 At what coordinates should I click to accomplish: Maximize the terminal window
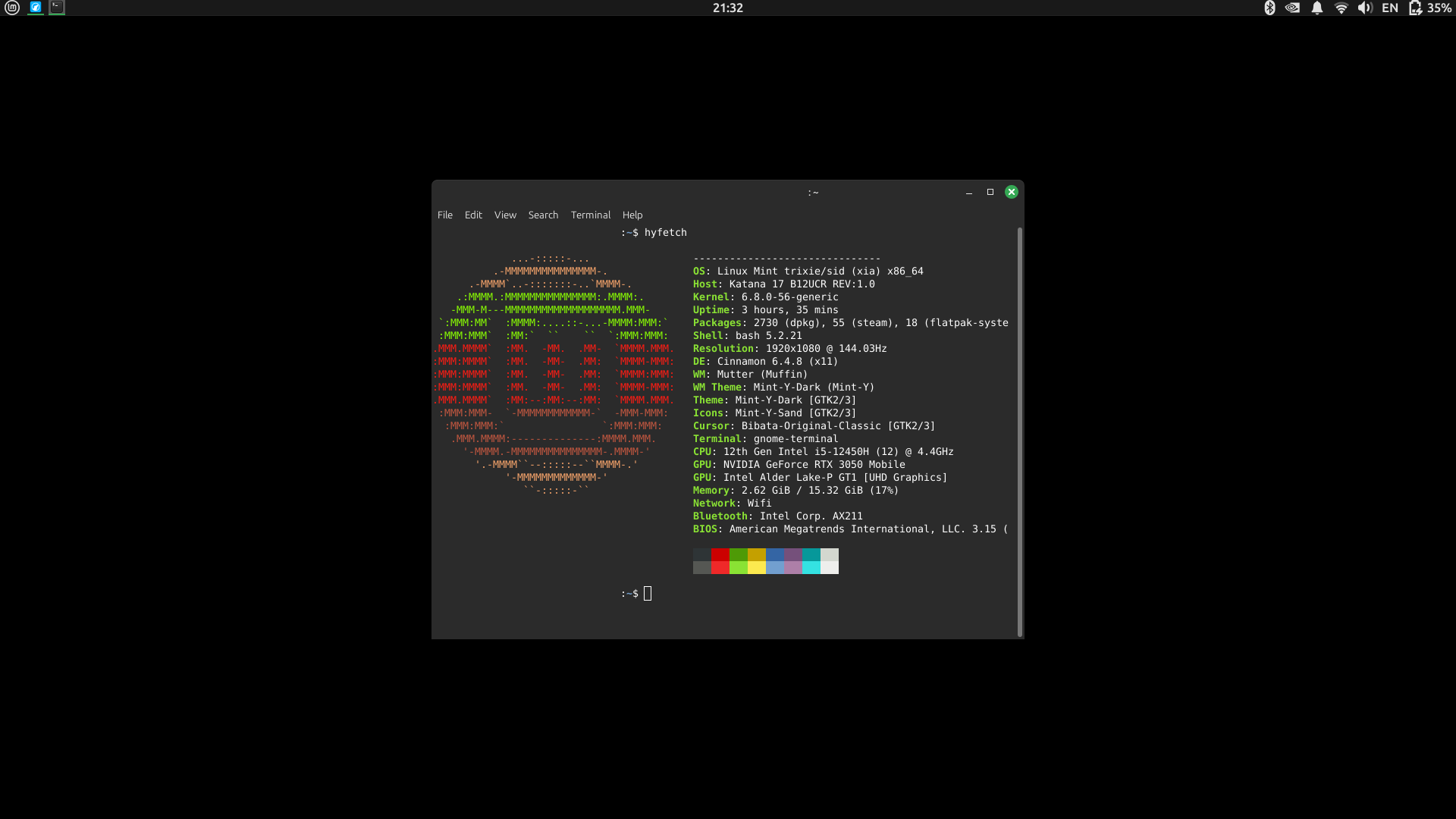point(990,192)
